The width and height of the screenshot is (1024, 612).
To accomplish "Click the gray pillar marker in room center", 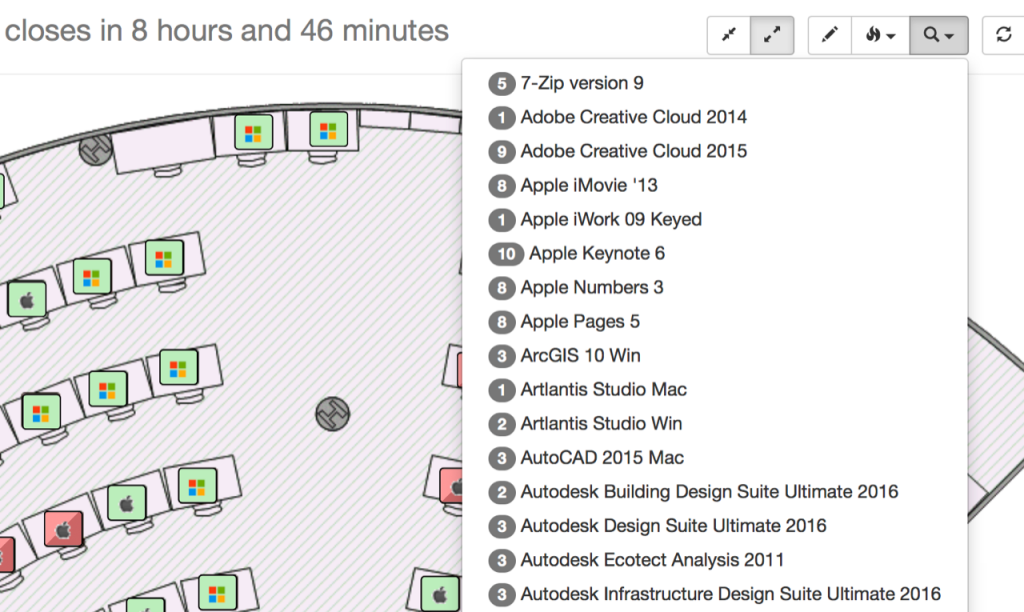I will pyautogui.click(x=332, y=414).
